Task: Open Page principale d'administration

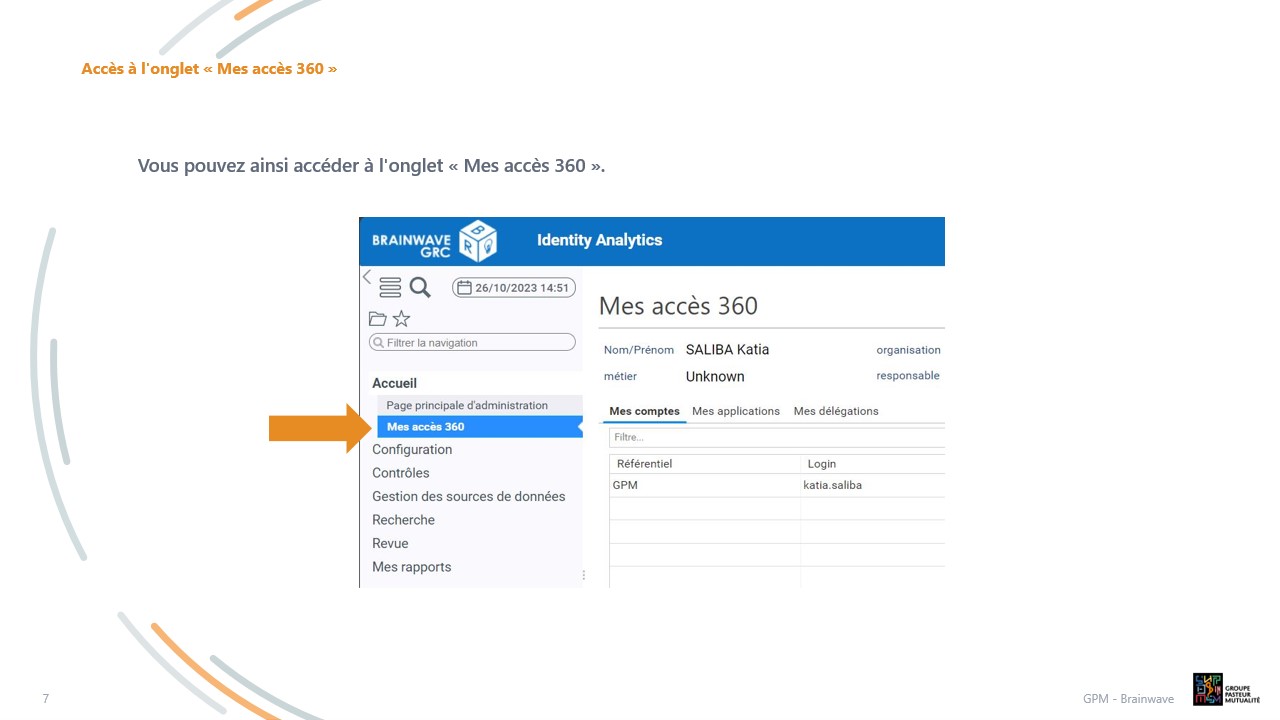Action: (x=467, y=405)
